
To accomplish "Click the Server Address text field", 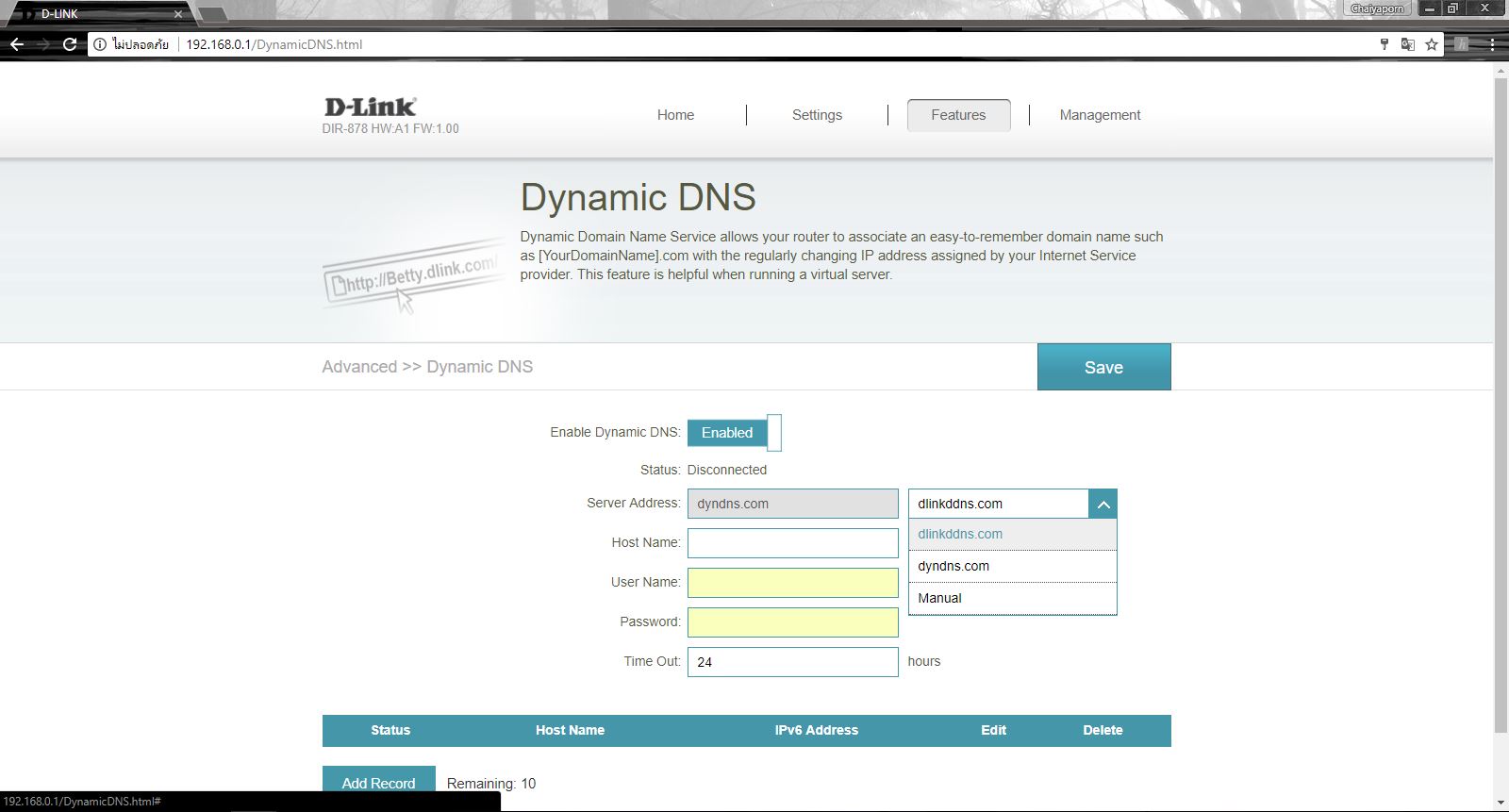I will (793, 504).
